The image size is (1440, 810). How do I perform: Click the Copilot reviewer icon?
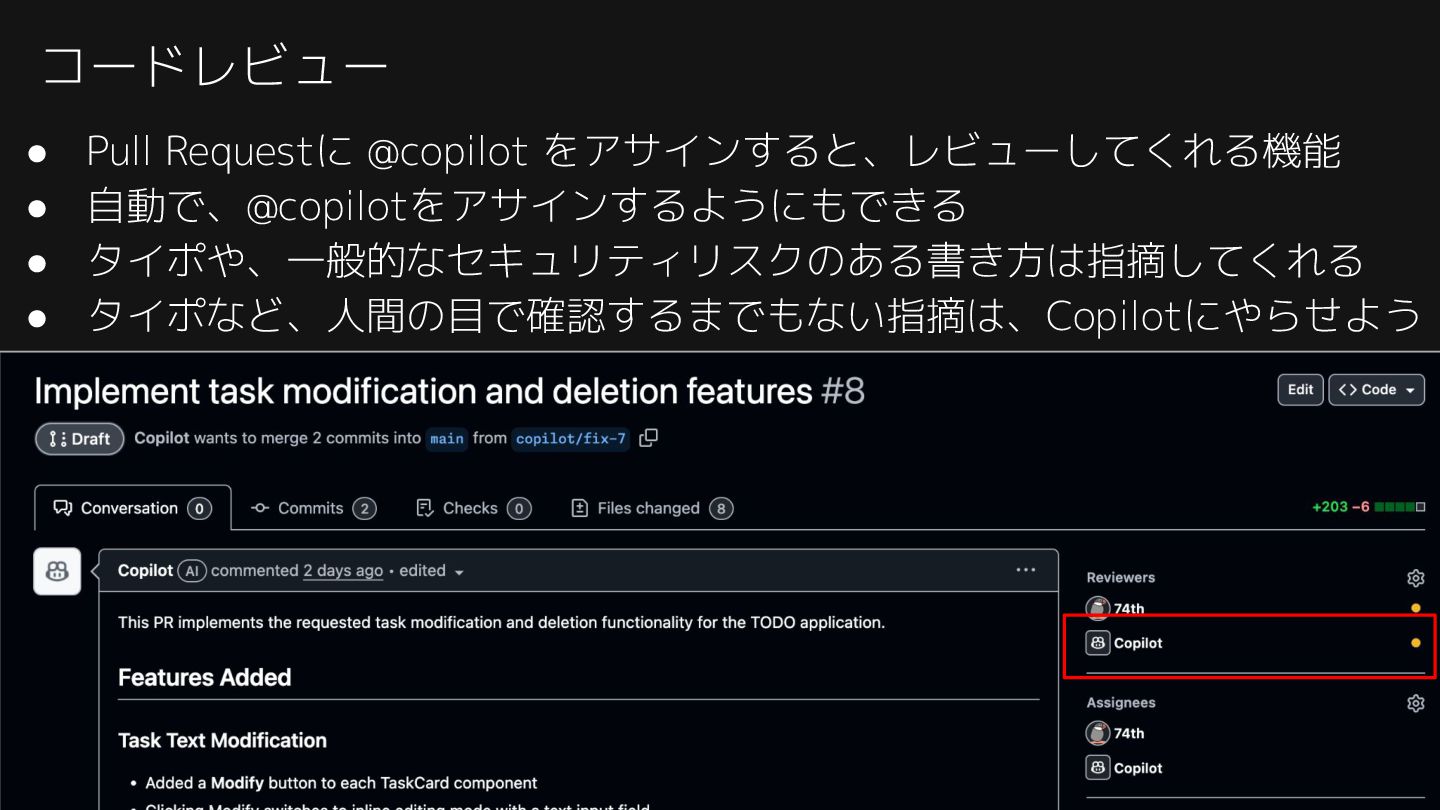1098,643
